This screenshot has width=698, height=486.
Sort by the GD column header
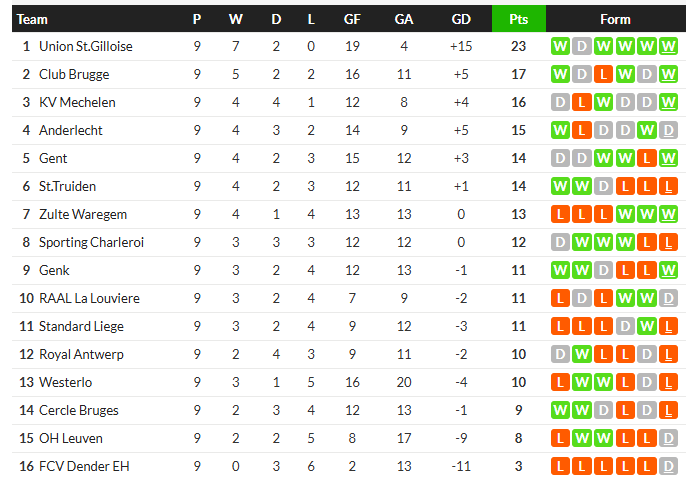pyautogui.click(x=461, y=19)
